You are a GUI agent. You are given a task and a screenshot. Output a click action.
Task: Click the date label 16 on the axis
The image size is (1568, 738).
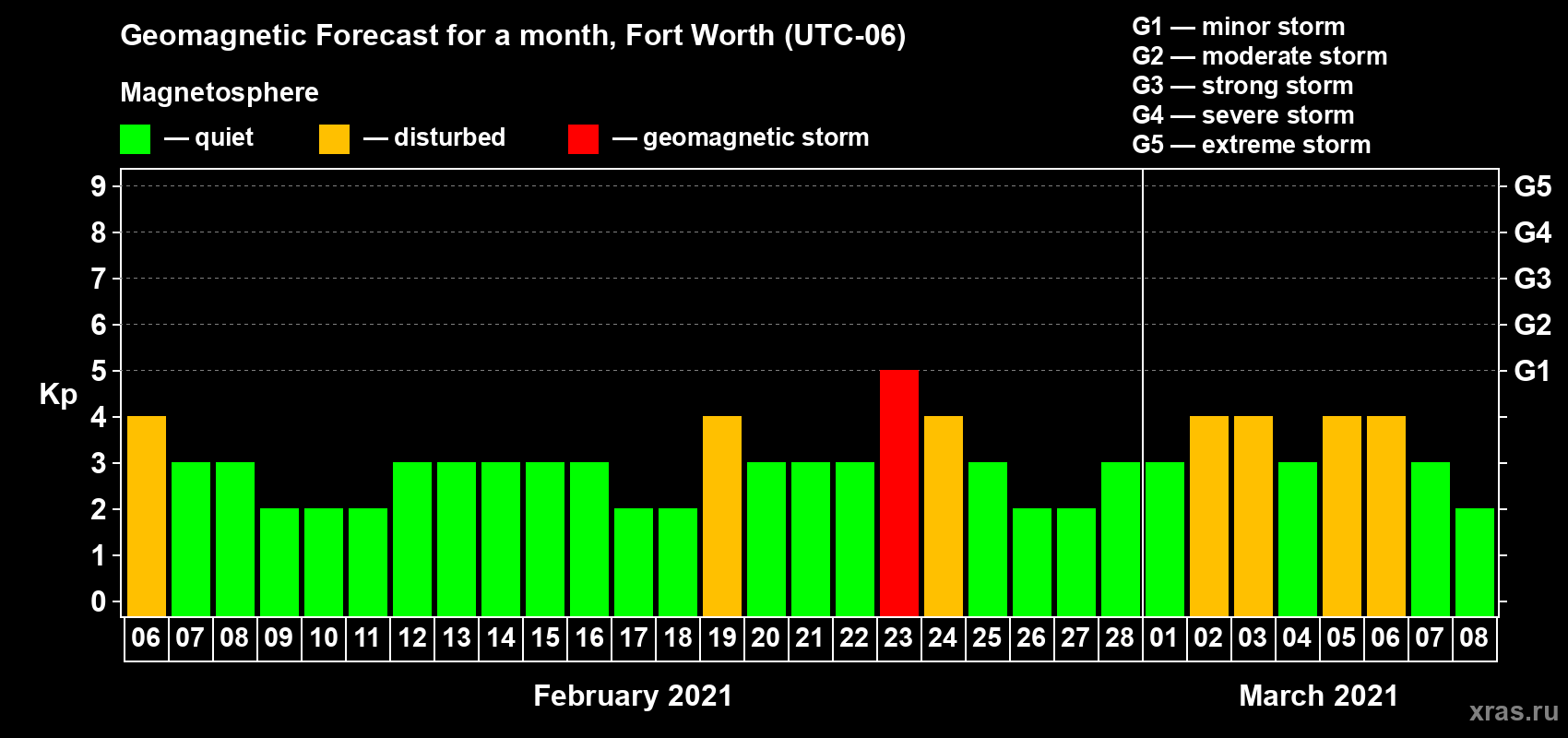(589, 637)
